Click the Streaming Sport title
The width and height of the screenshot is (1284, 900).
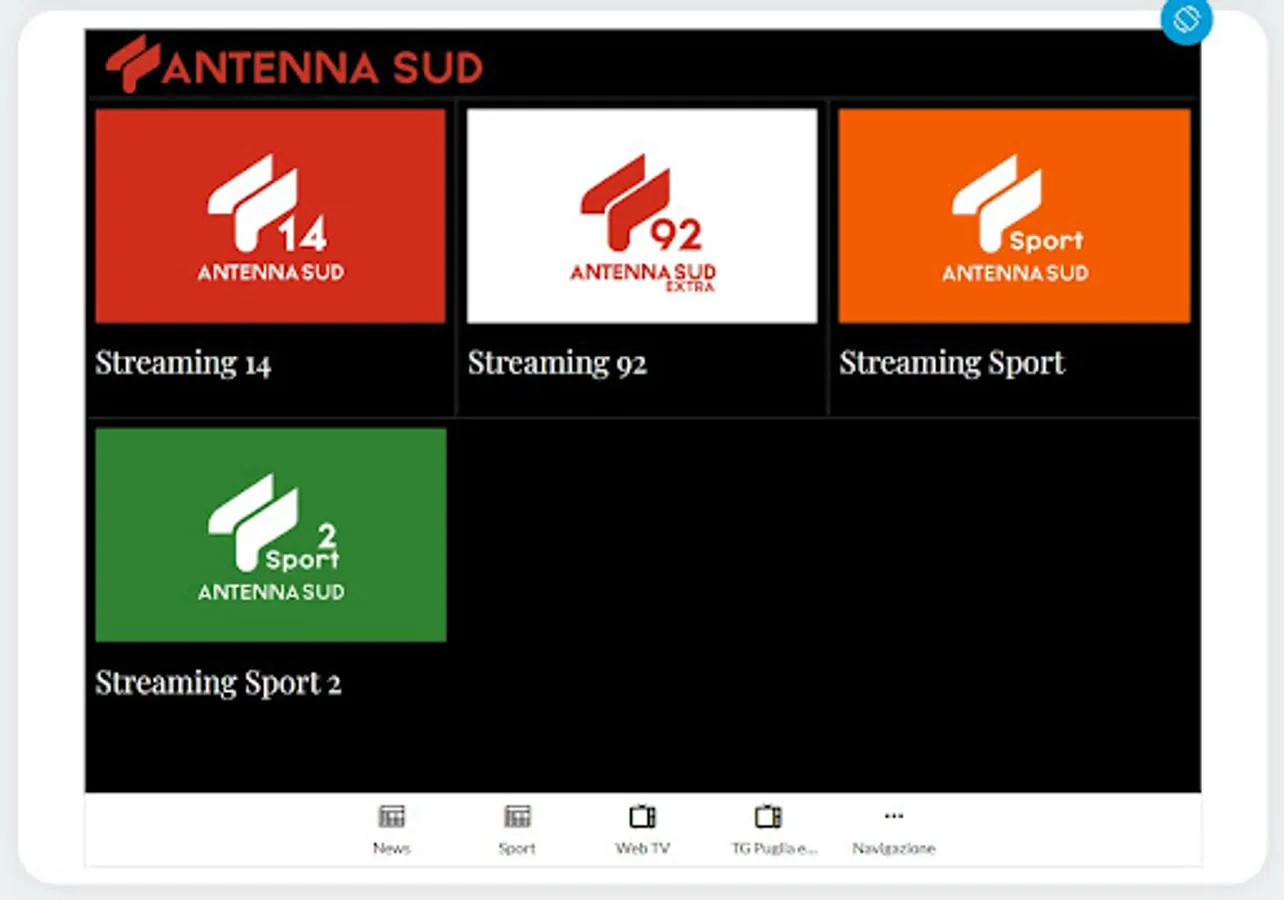click(952, 363)
